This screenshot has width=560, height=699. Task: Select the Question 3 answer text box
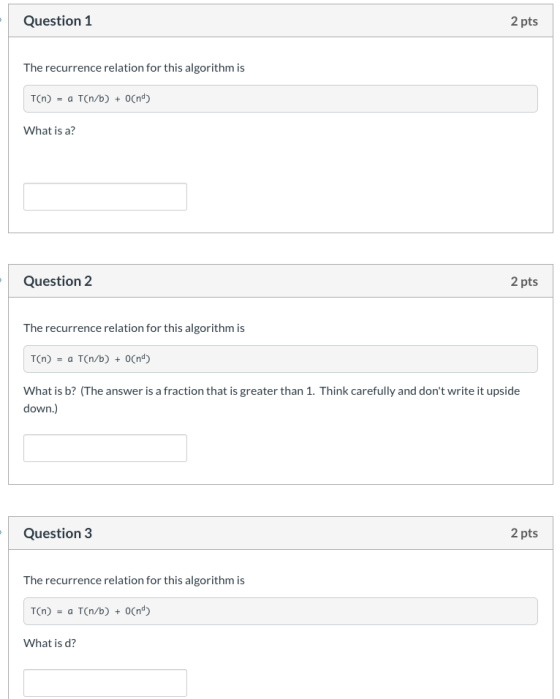pos(105,683)
